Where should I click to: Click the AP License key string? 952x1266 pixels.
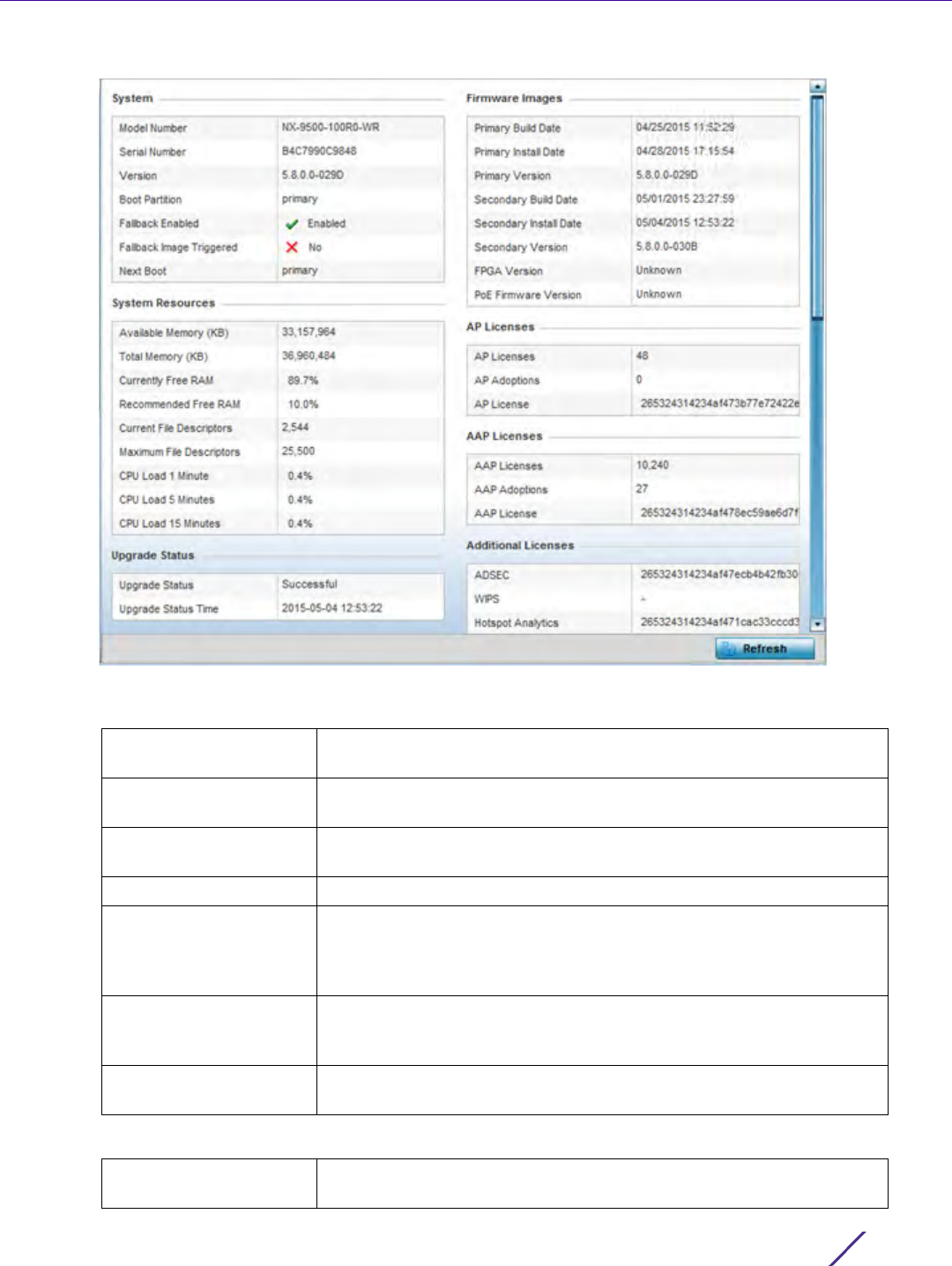(x=719, y=404)
